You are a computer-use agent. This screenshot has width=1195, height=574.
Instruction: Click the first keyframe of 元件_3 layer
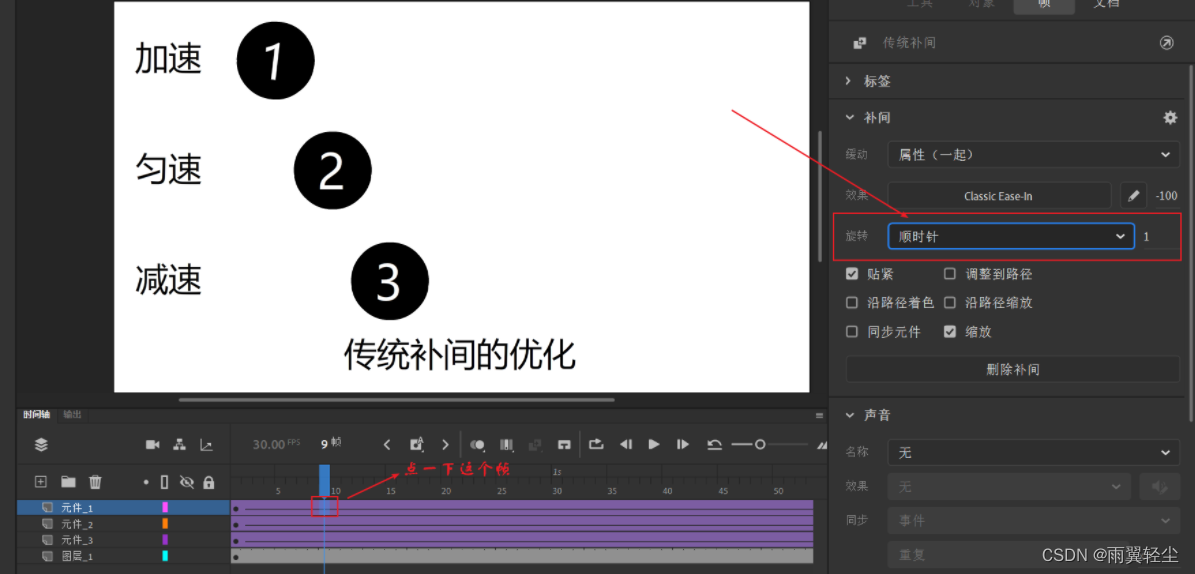(235, 541)
